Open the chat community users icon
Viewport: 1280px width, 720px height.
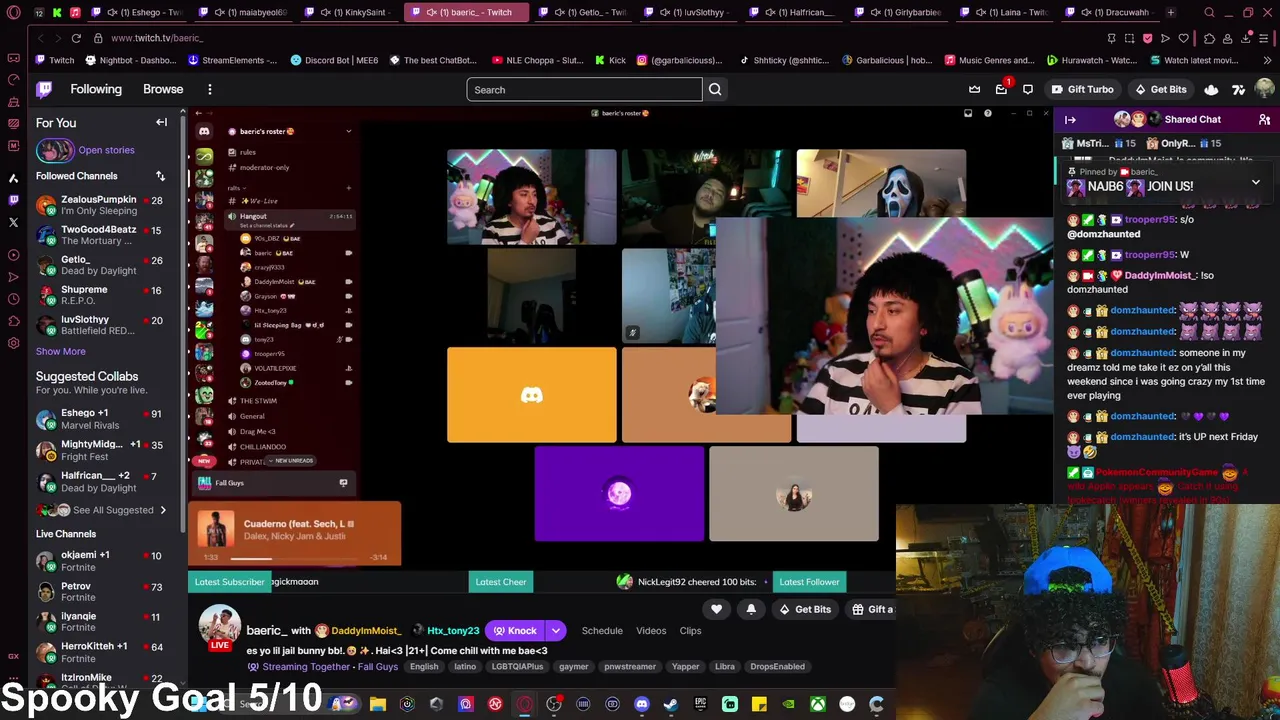pyautogui.click(x=1264, y=119)
